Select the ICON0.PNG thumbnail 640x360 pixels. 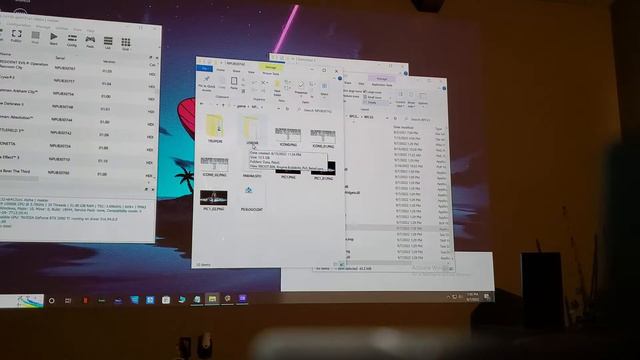(x=288, y=137)
